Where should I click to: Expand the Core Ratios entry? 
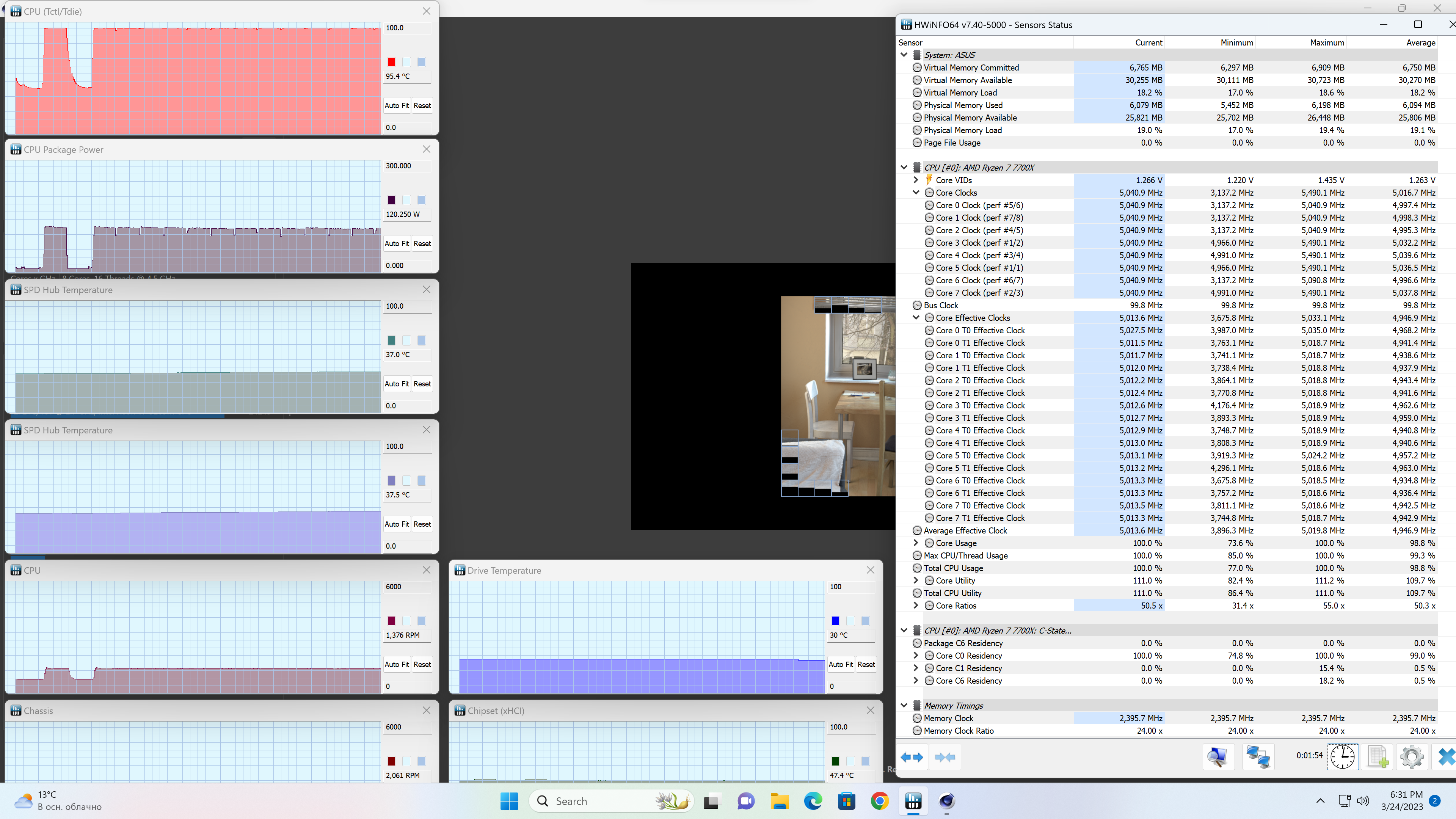click(x=916, y=606)
